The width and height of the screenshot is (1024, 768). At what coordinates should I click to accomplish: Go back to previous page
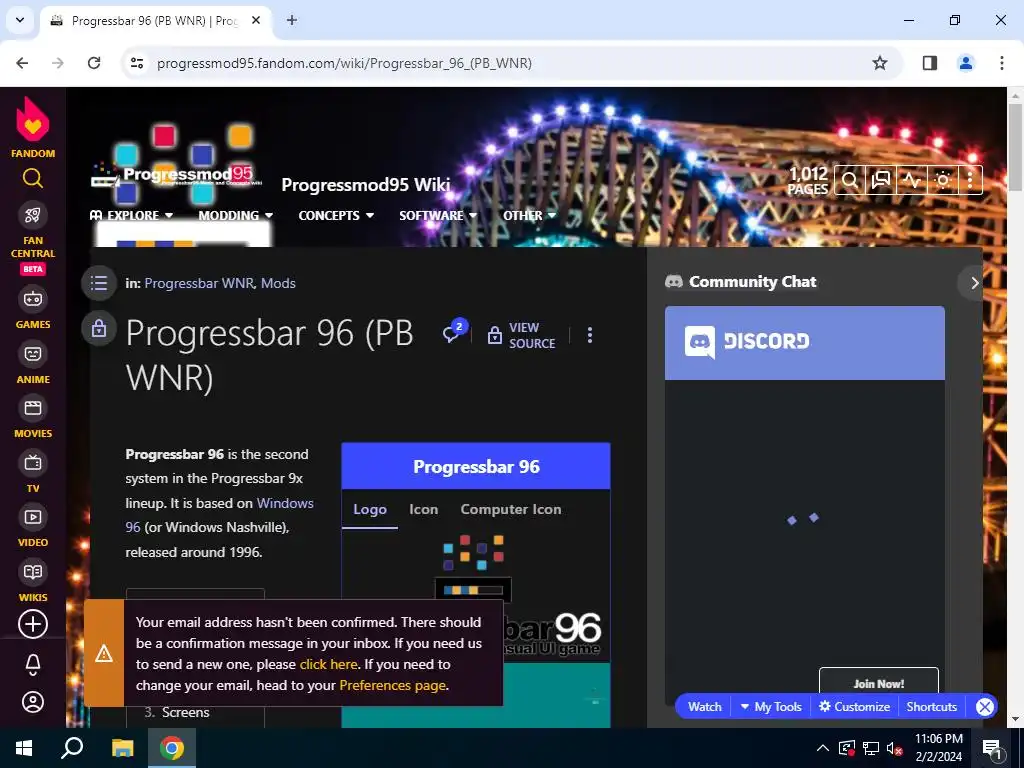point(22,63)
